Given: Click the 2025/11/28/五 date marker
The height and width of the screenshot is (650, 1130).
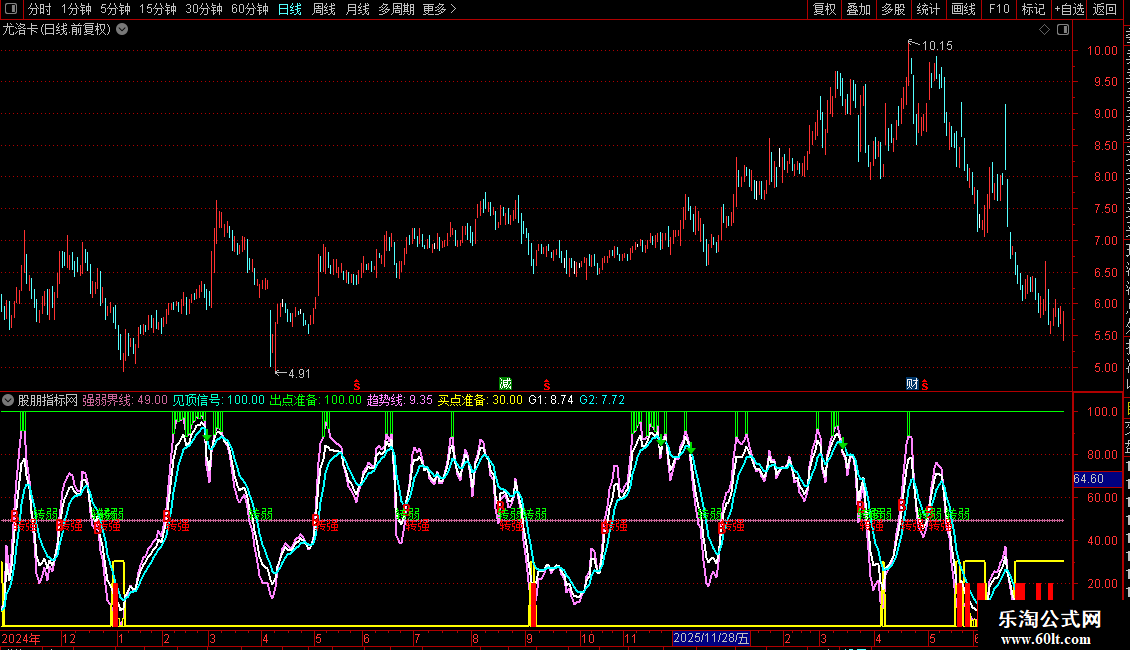Looking at the screenshot, I should tap(711, 638).
